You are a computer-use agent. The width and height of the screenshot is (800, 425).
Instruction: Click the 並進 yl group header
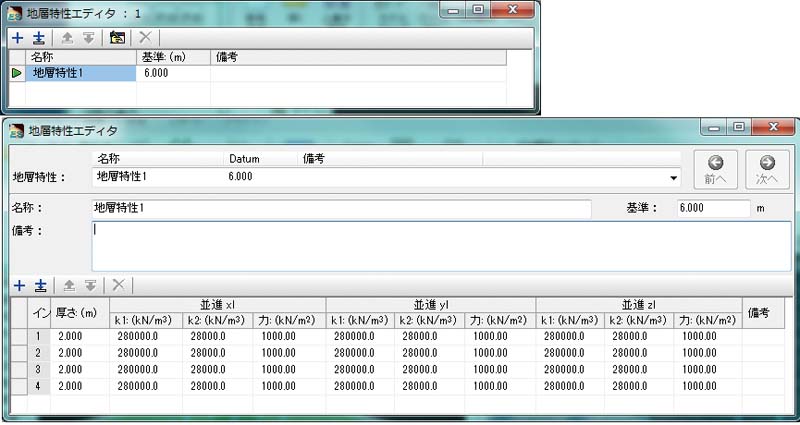431,305
